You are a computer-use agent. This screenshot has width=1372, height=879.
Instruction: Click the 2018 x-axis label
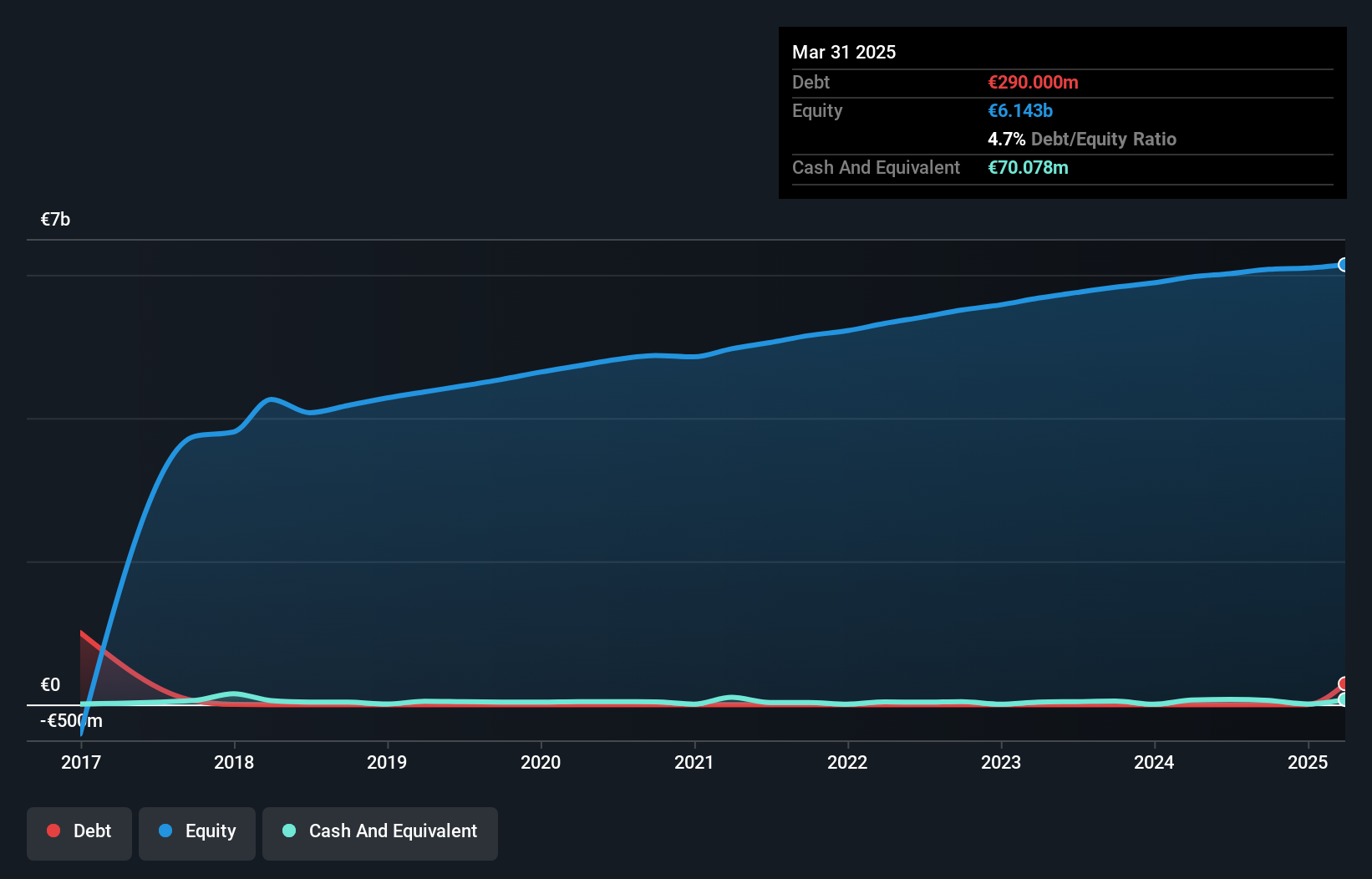pyautogui.click(x=234, y=762)
